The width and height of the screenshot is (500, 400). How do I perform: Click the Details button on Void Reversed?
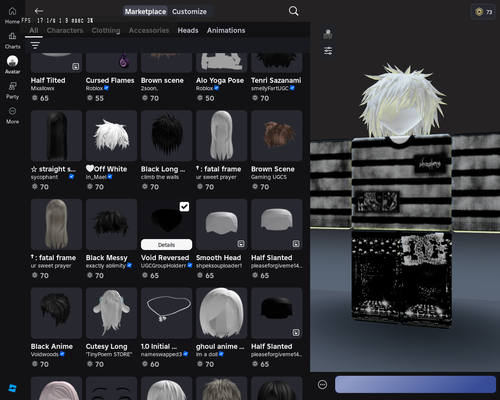click(166, 245)
